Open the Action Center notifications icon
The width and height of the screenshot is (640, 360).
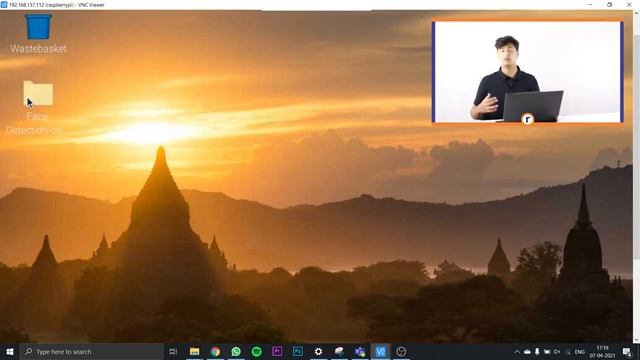coord(627,351)
